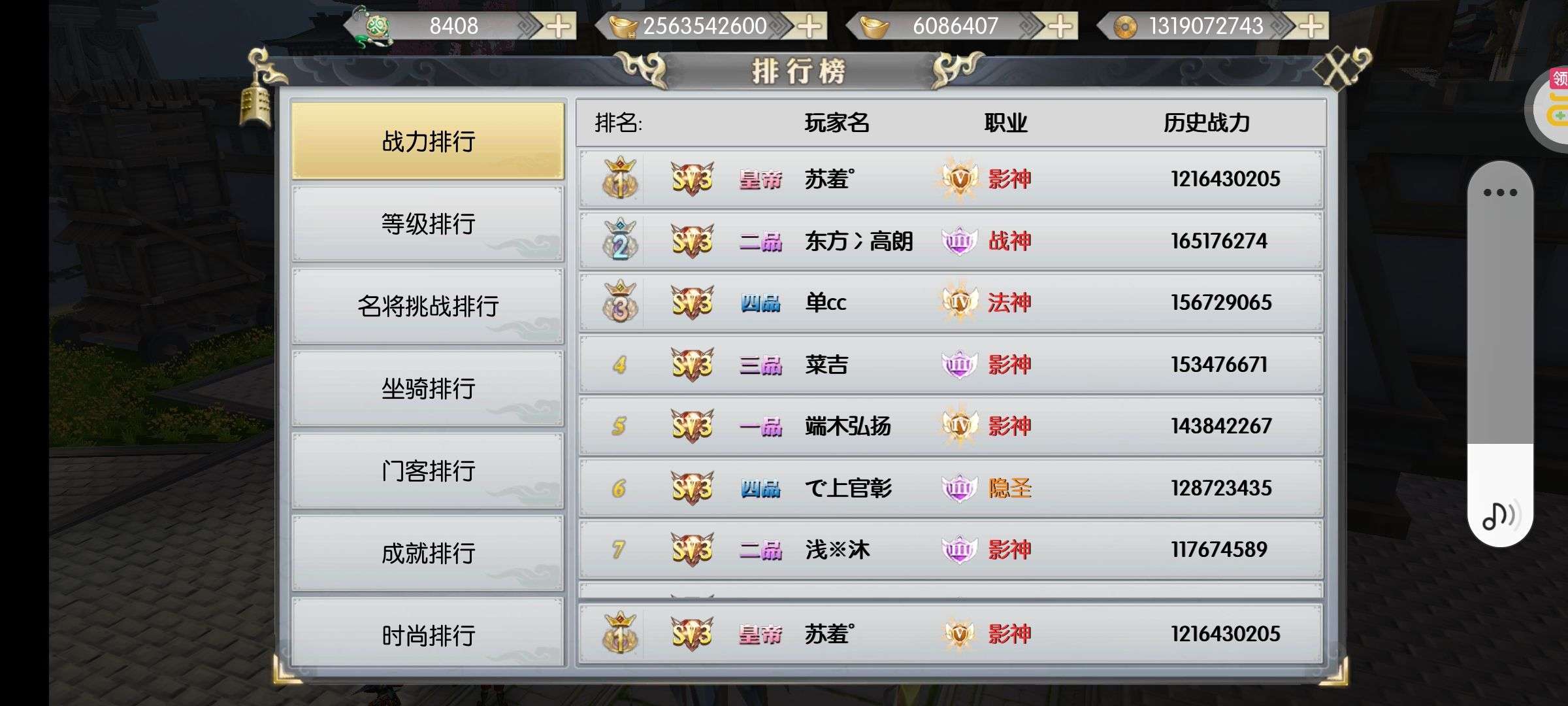Click the floating volume slider bar
The height and width of the screenshot is (706, 1568).
click(x=1500, y=353)
